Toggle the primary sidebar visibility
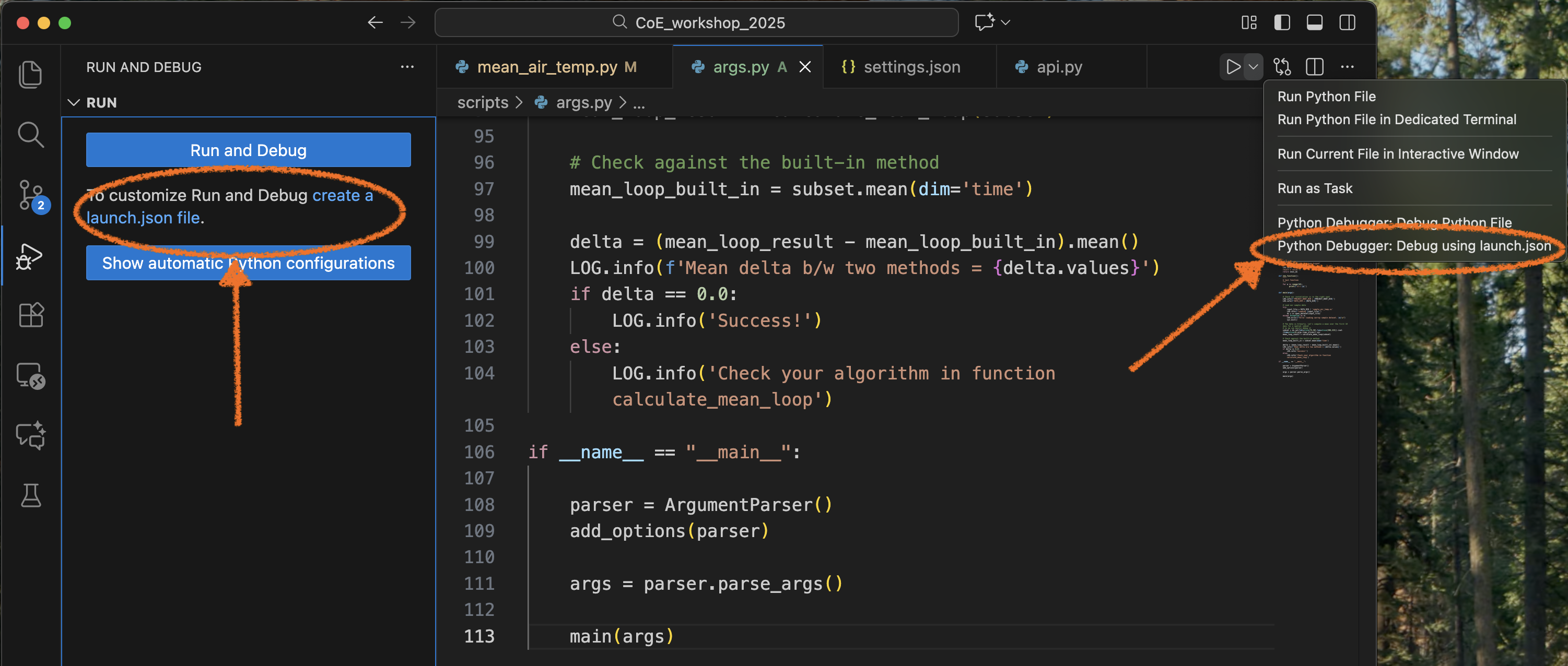The image size is (1568, 666). [1282, 22]
